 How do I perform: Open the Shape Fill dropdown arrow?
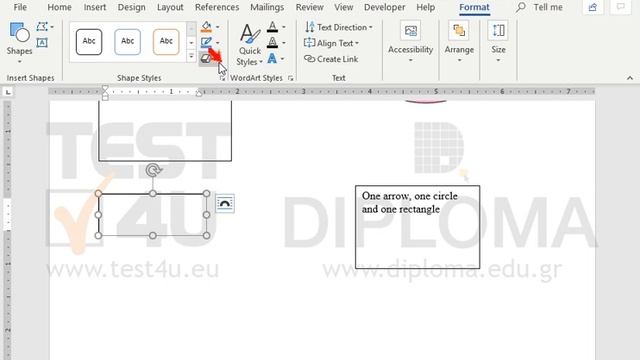[x=218, y=27]
